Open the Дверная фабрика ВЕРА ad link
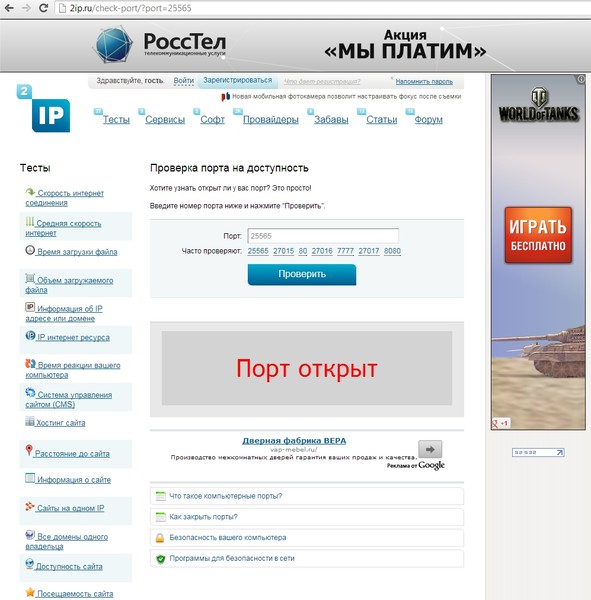591x600 pixels. (x=294, y=440)
